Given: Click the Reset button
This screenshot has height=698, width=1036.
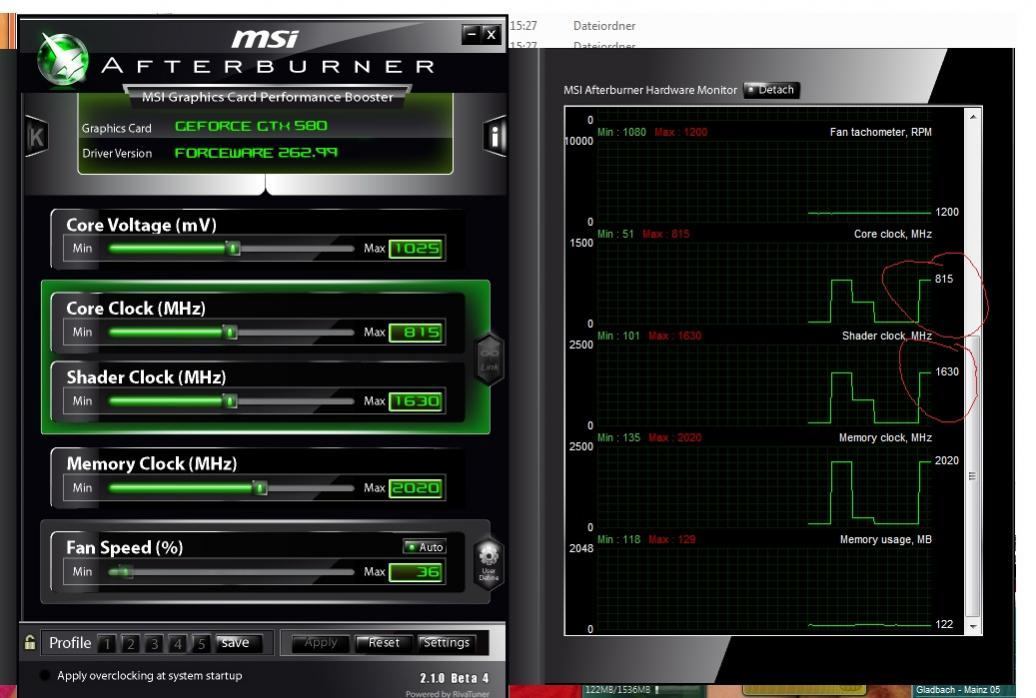Looking at the screenshot, I should coord(383,642).
